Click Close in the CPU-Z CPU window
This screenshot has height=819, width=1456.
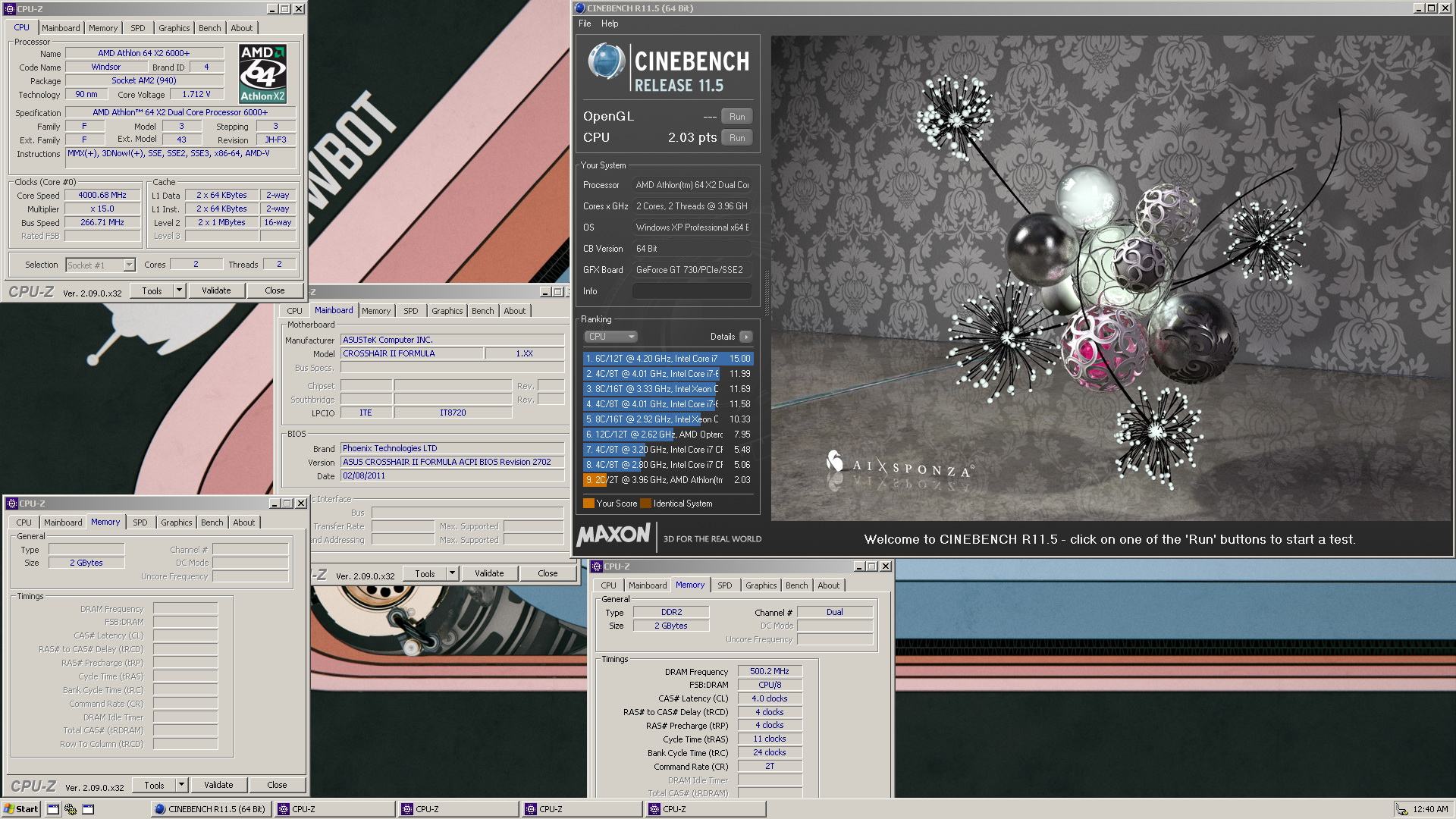pyautogui.click(x=275, y=290)
